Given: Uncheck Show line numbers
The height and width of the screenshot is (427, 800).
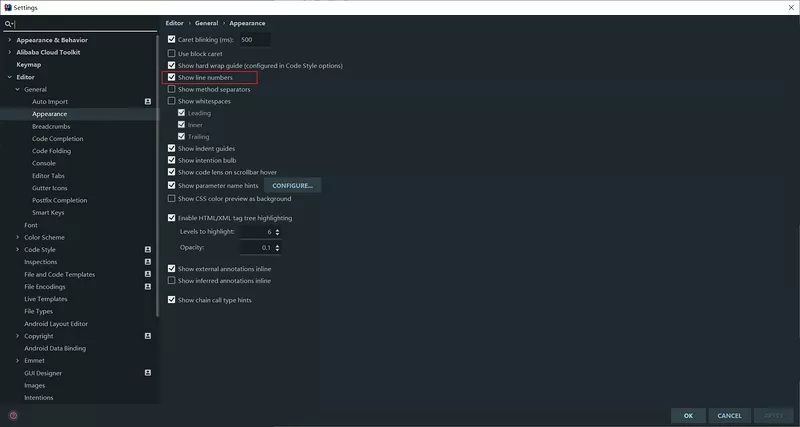Looking at the screenshot, I should click(x=171, y=78).
